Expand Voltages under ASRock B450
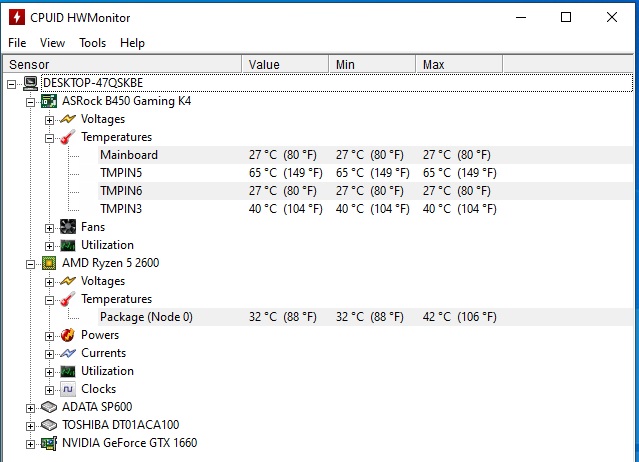 pyautogui.click(x=49, y=120)
